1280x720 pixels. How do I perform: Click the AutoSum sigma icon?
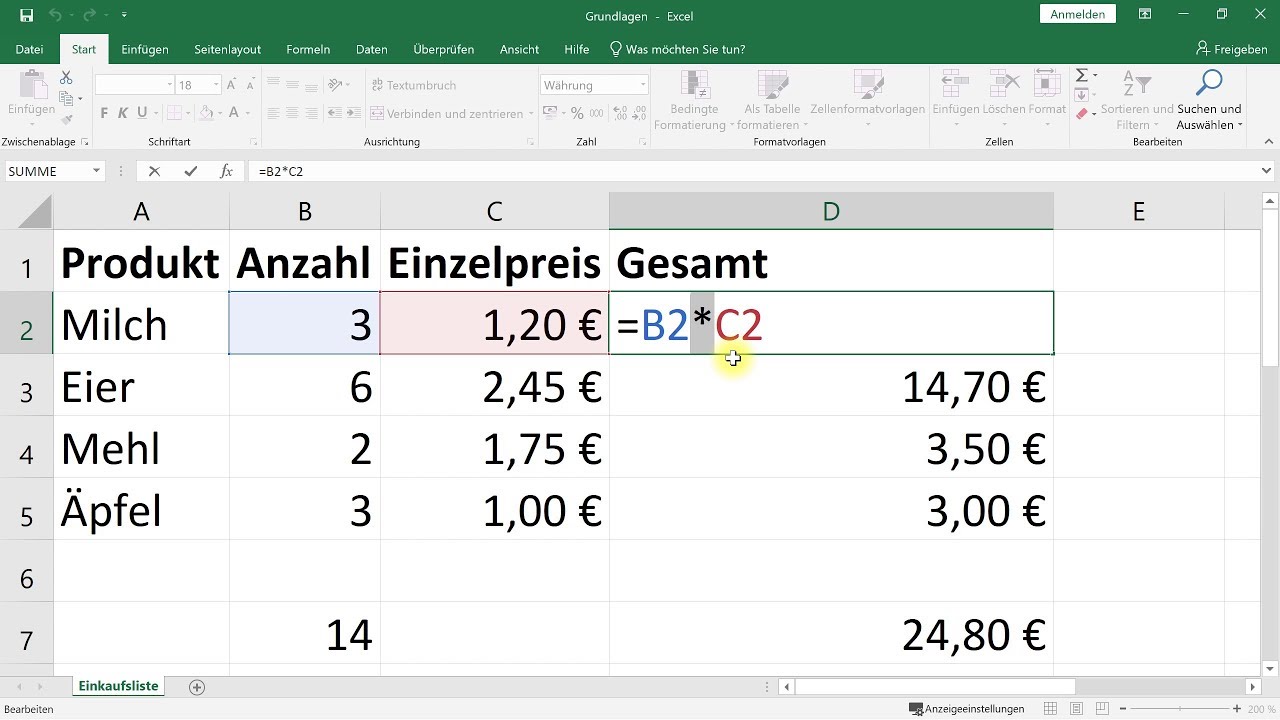tap(1082, 75)
